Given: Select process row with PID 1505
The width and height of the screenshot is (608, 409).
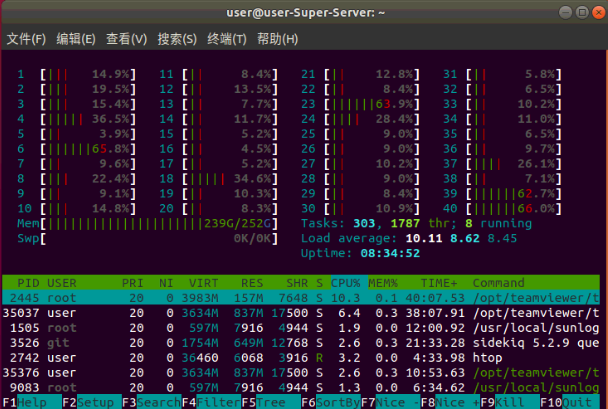Looking at the screenshot, I should (x=301, y=328).
